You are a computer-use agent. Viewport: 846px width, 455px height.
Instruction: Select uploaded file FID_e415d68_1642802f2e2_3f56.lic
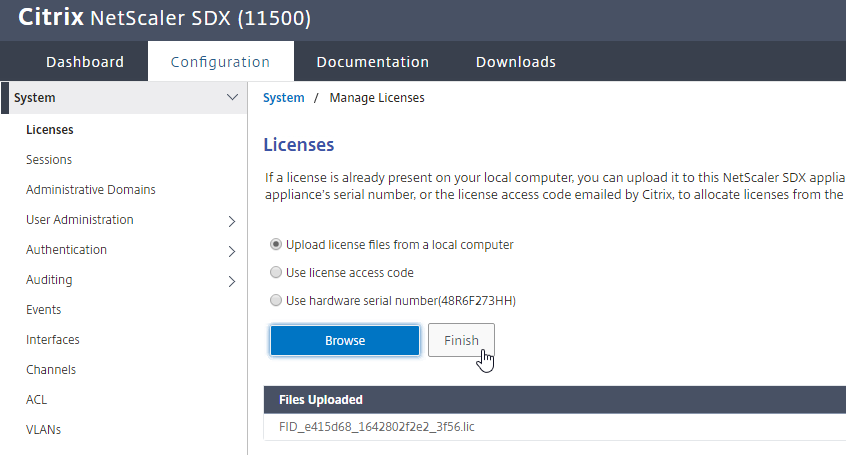click(377, 427)
